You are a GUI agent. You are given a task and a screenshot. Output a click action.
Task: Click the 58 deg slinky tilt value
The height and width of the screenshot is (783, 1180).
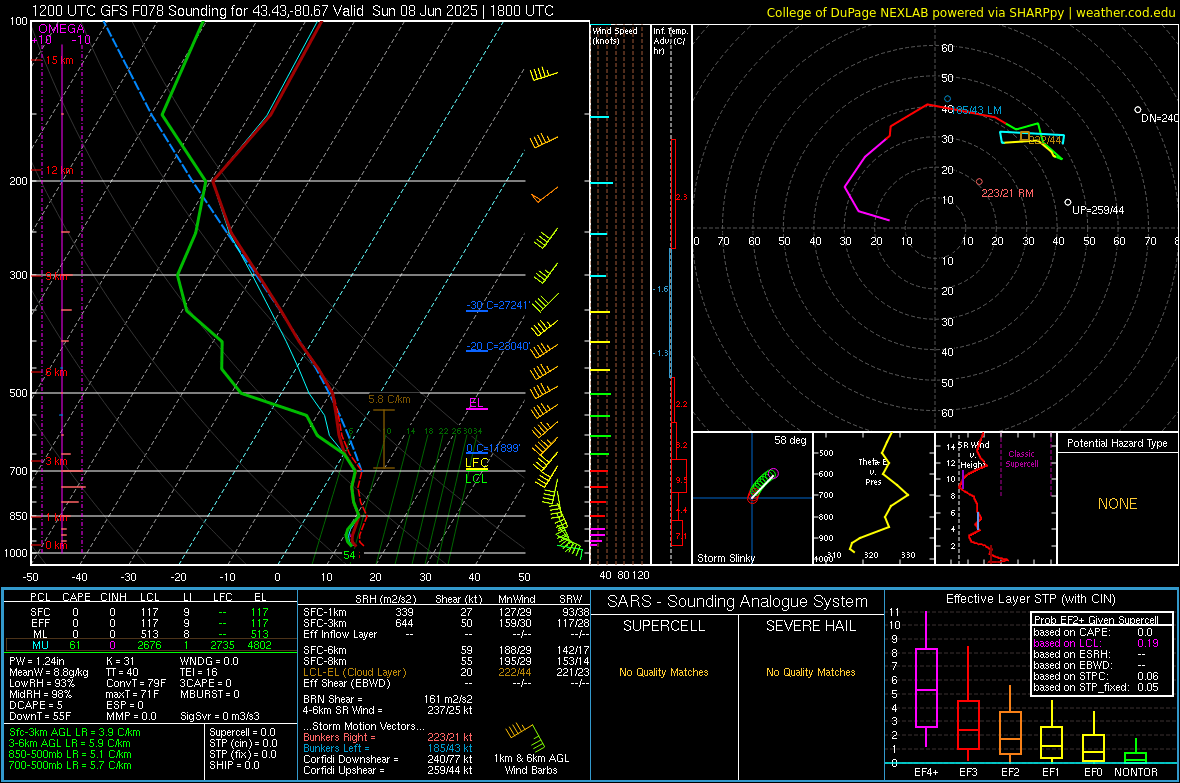(x=789, y=440)
